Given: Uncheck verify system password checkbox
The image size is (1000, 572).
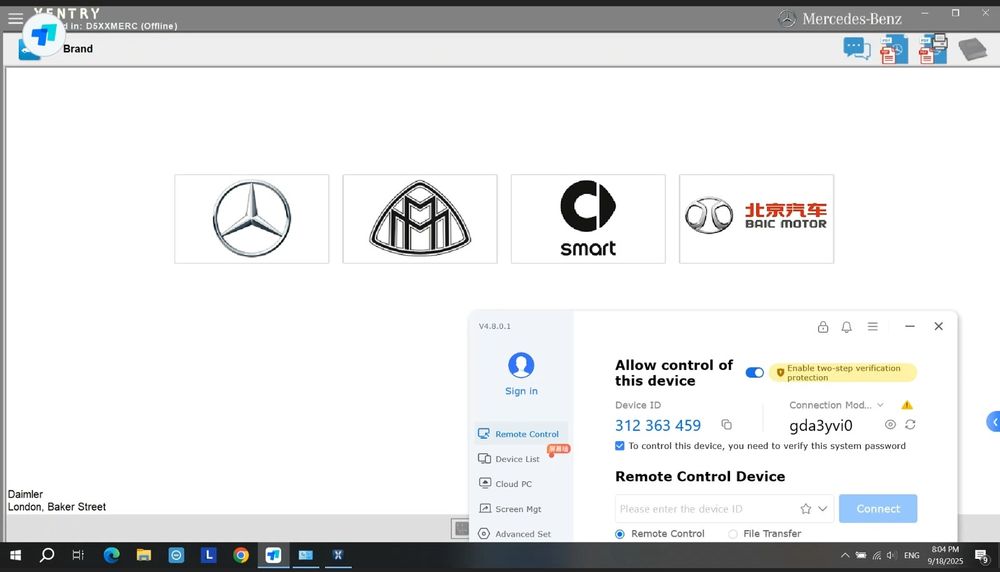Looking at the screenshot, I should tap(619, 446).
